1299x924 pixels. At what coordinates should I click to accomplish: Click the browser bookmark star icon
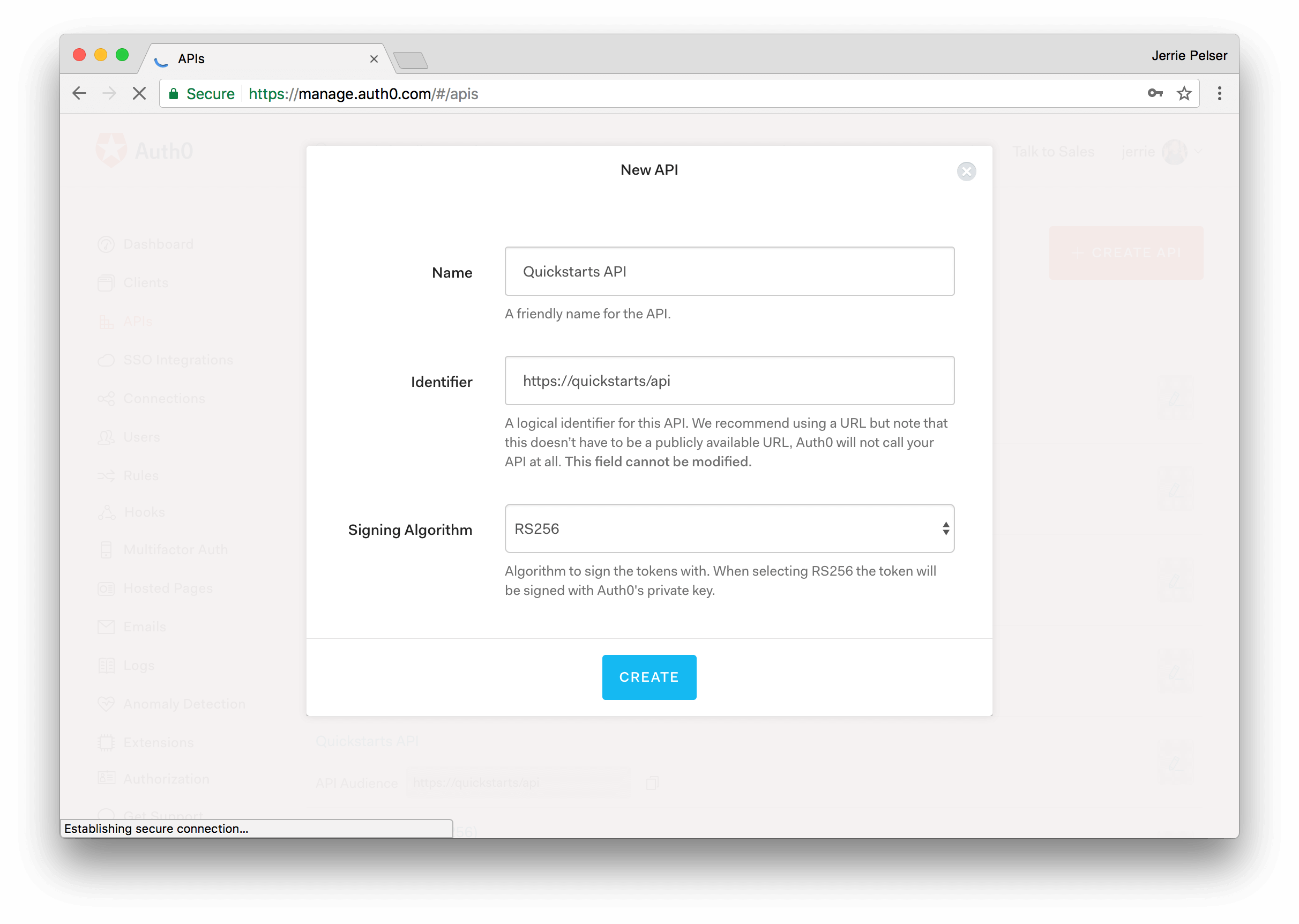(1184, 93)
